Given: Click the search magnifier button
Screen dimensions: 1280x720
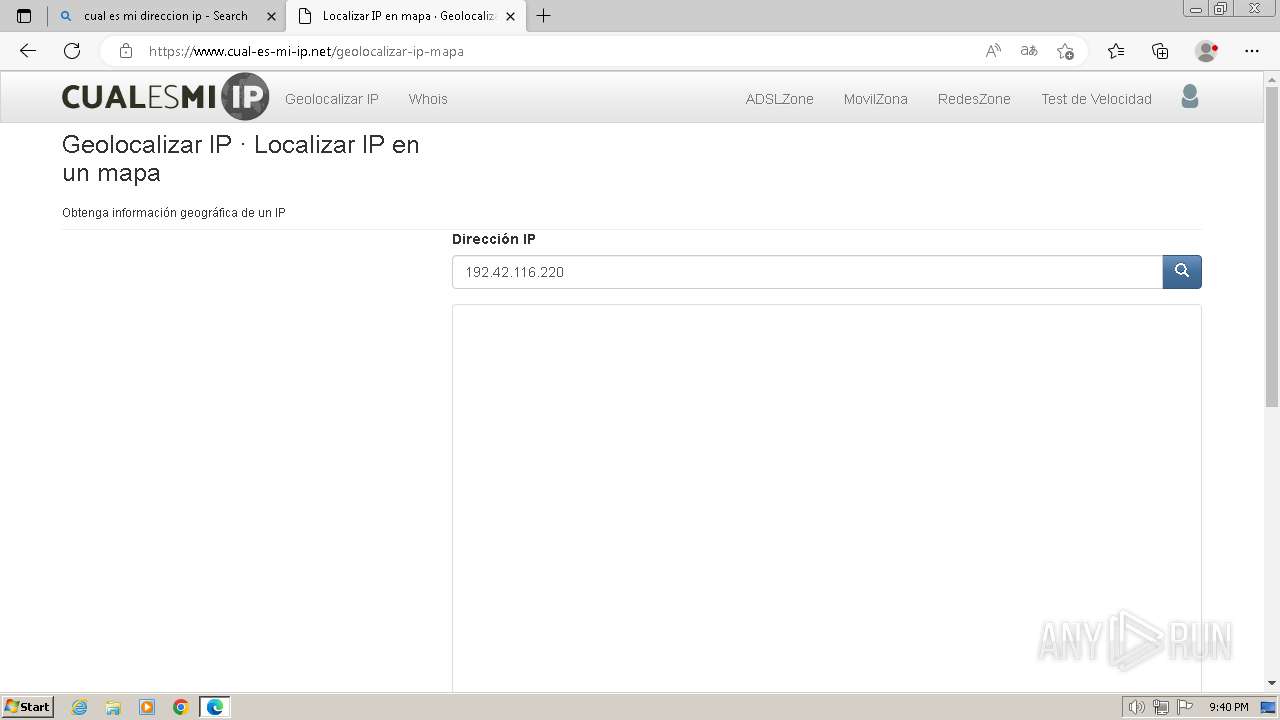Looking at the screenshot, I should click(x=1182, y=272).
